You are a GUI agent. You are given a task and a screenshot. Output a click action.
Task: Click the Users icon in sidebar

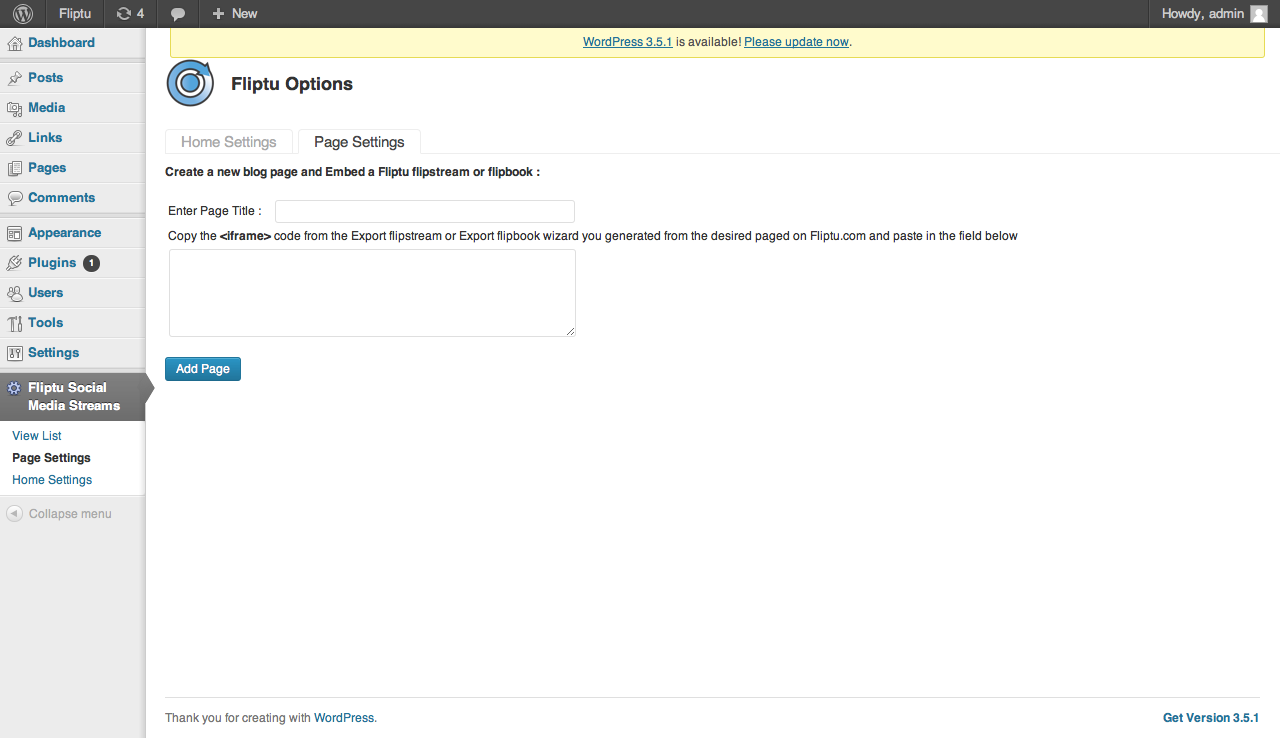pyautogui.click(x=15, y=293)
